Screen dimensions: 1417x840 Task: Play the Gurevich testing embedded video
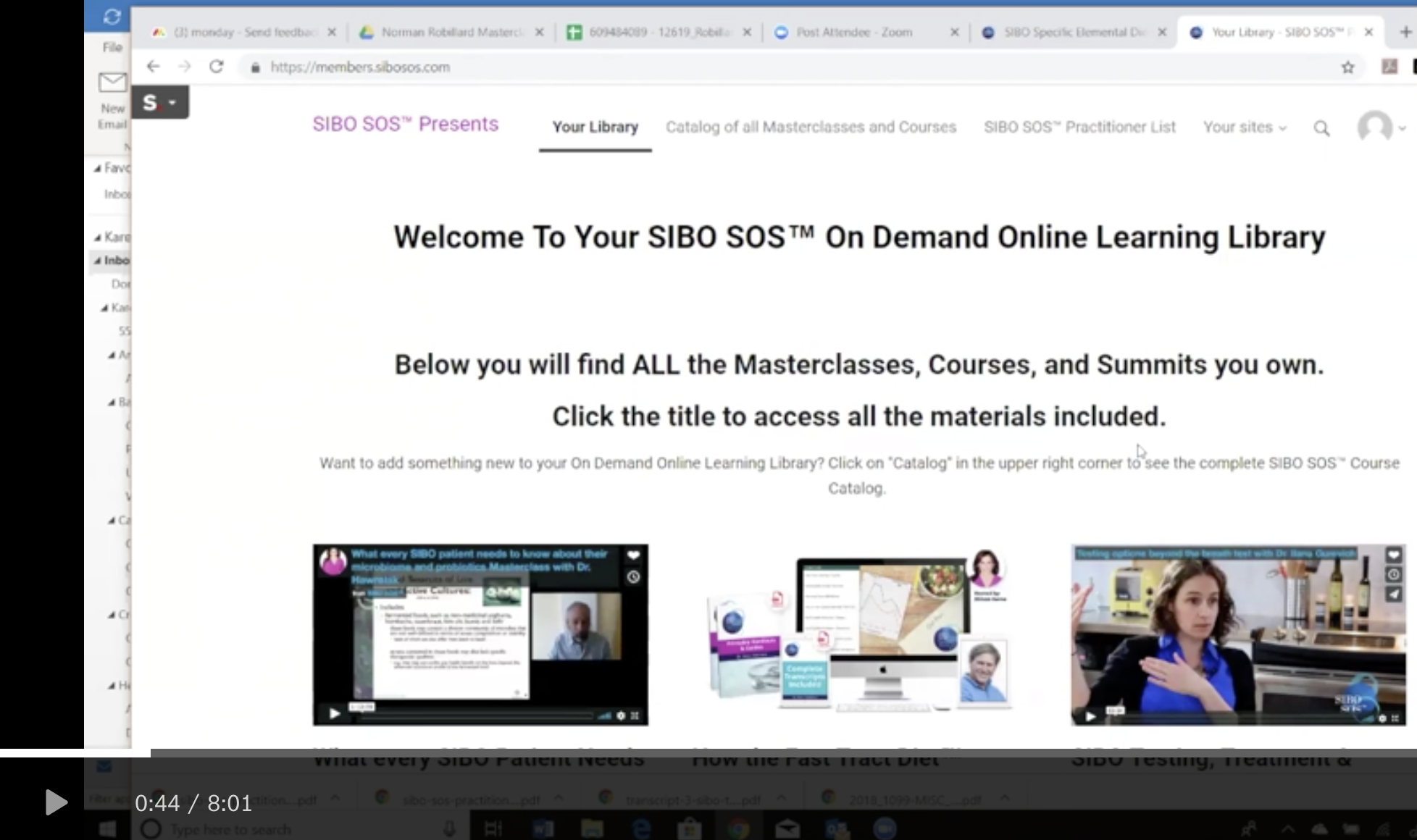[x=1090, y=717]
